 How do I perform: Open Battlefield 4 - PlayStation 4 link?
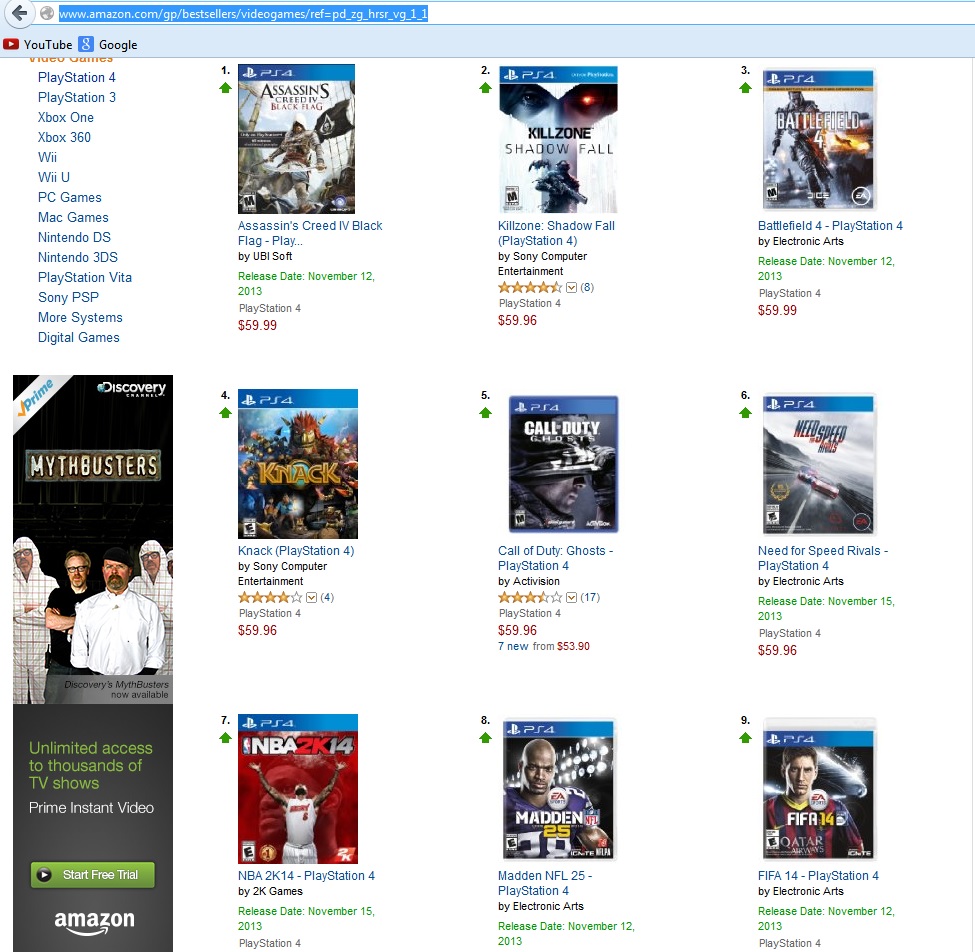830,226
